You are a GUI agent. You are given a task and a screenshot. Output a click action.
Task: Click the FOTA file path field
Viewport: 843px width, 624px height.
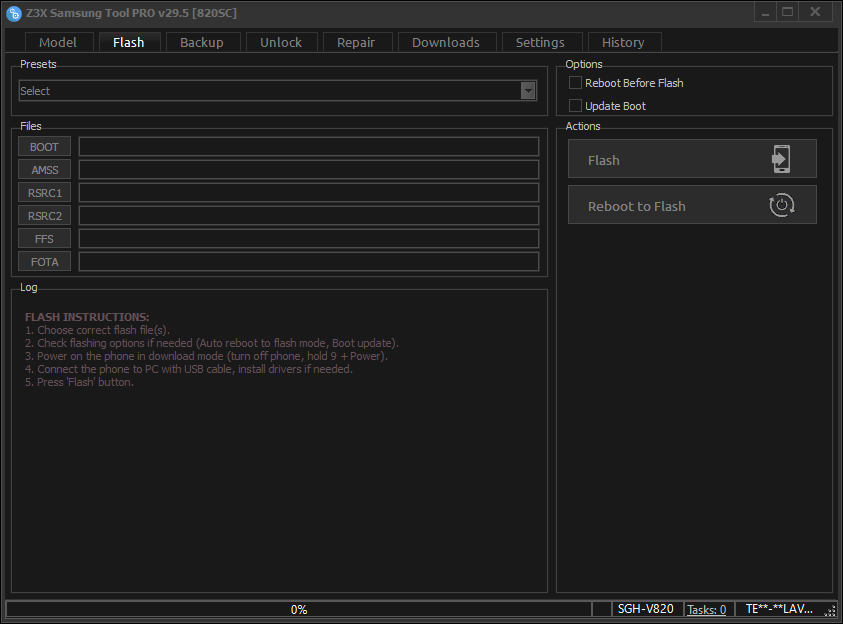click(308, 262)
